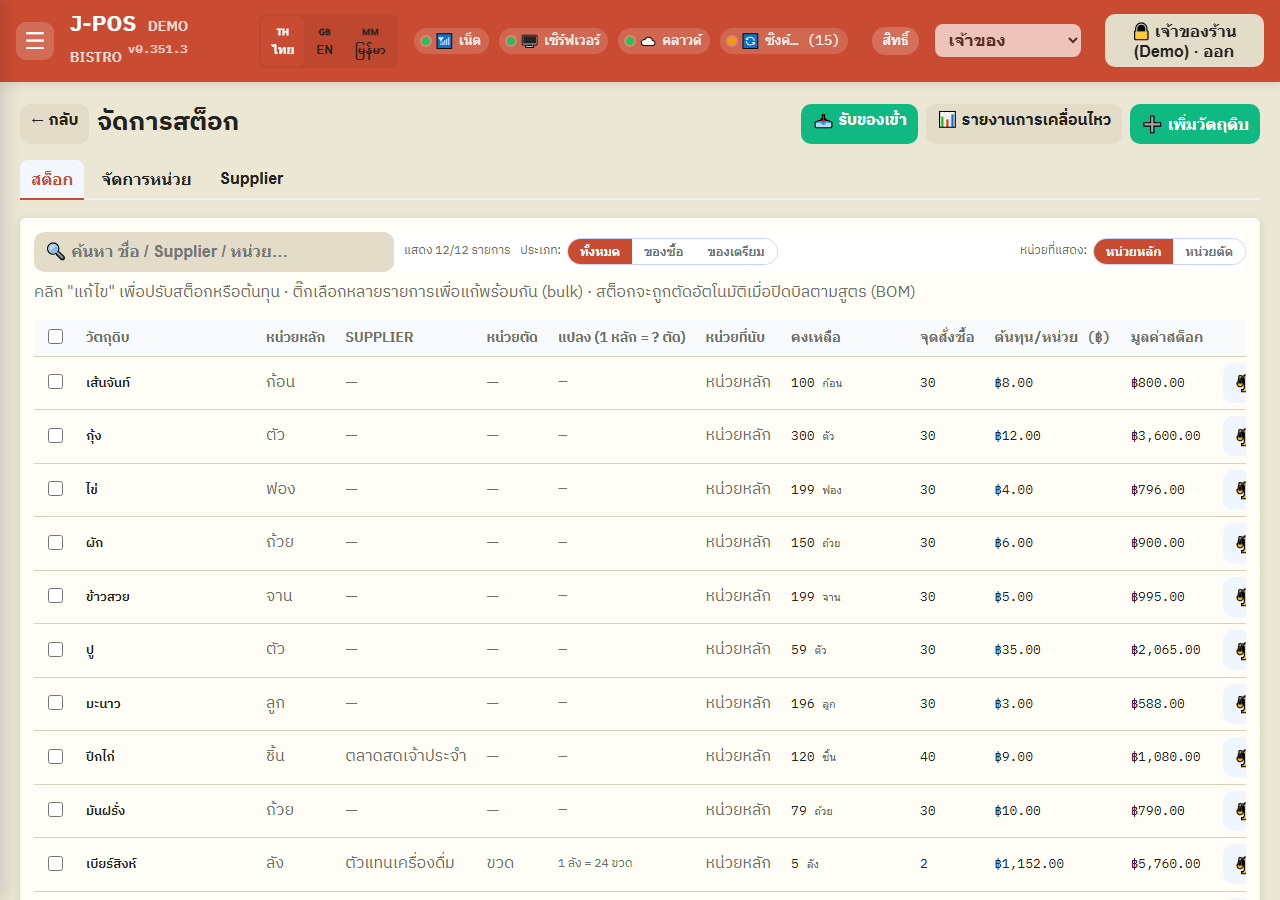Add a new ingredient with "เพิ่มวัตถุดิบ"
Image resolution: width=1280 pixels, height=900 pixels.
click(x=1195, y=124)
